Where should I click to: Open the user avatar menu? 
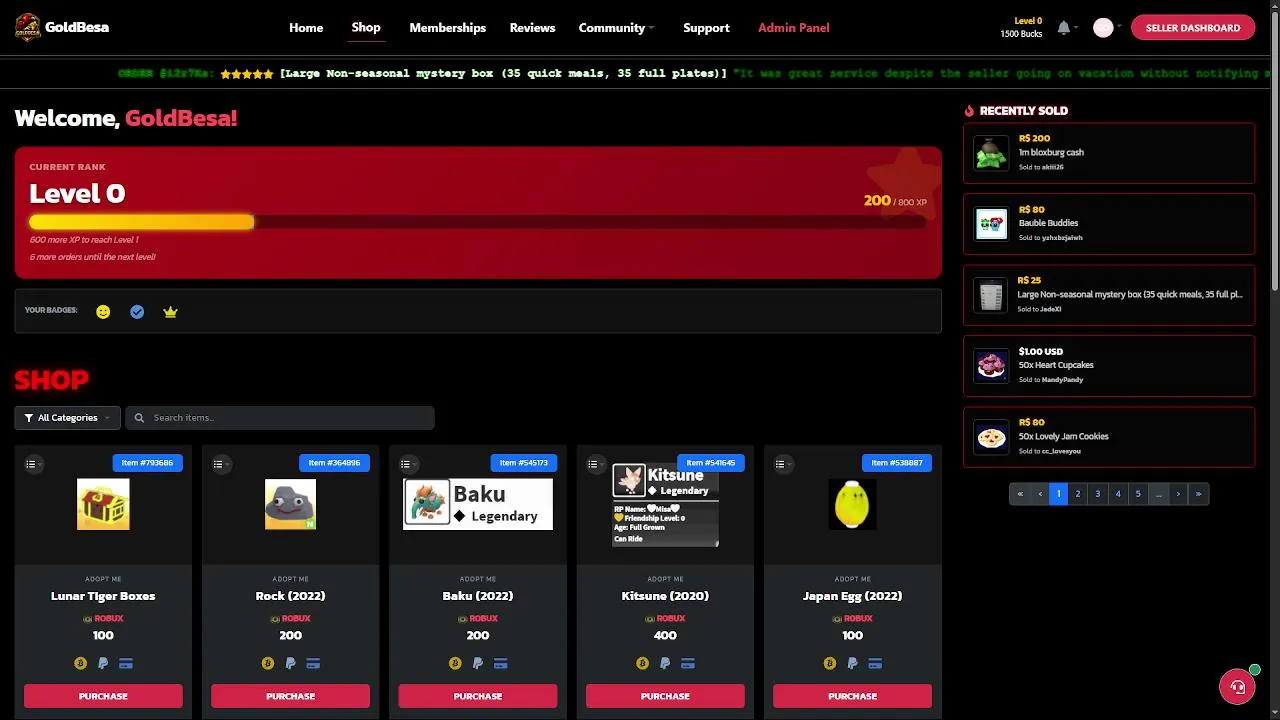point(1103,28)
